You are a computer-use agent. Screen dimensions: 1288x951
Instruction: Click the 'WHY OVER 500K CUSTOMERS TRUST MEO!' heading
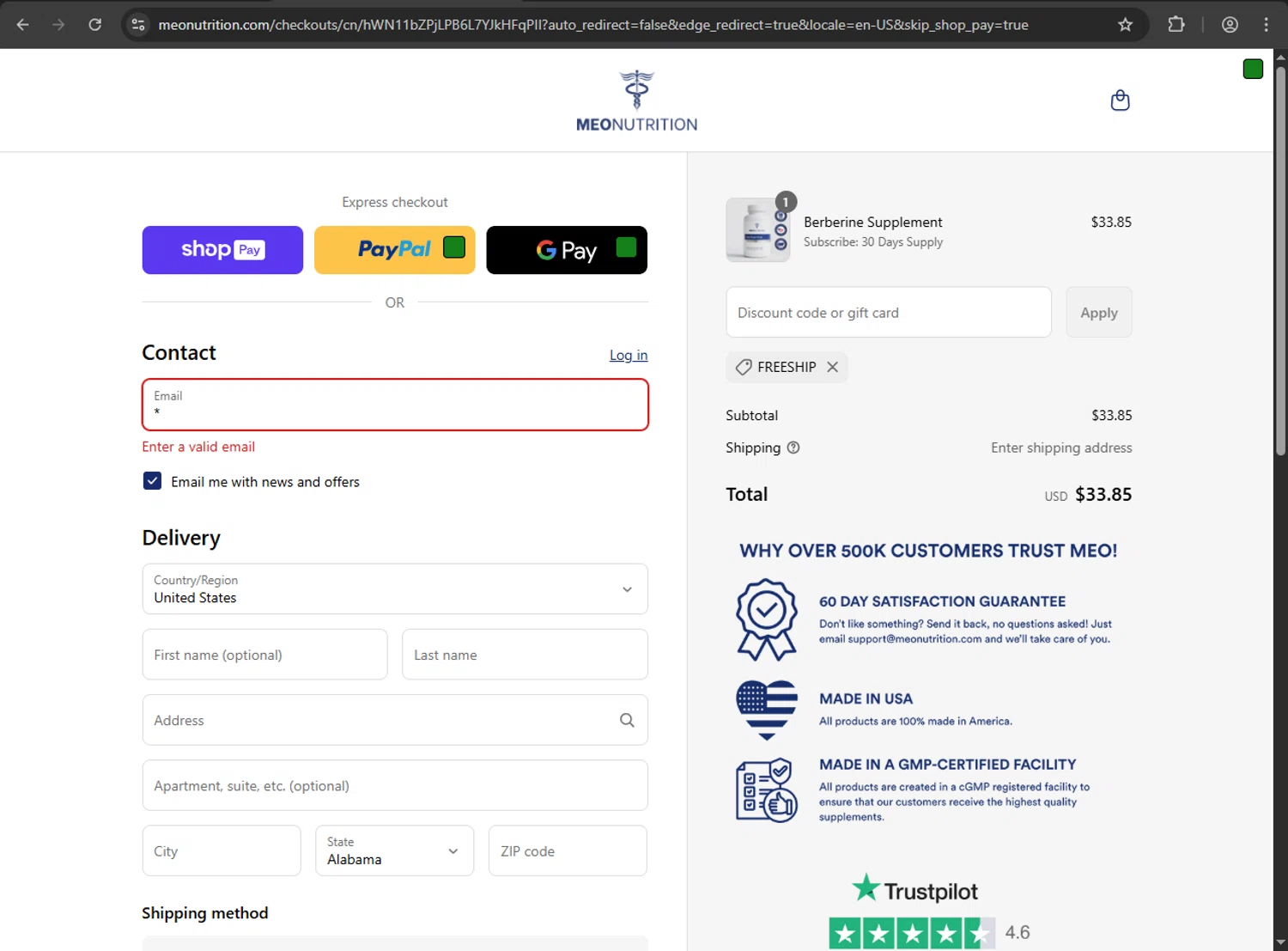[x=928, y=551]
